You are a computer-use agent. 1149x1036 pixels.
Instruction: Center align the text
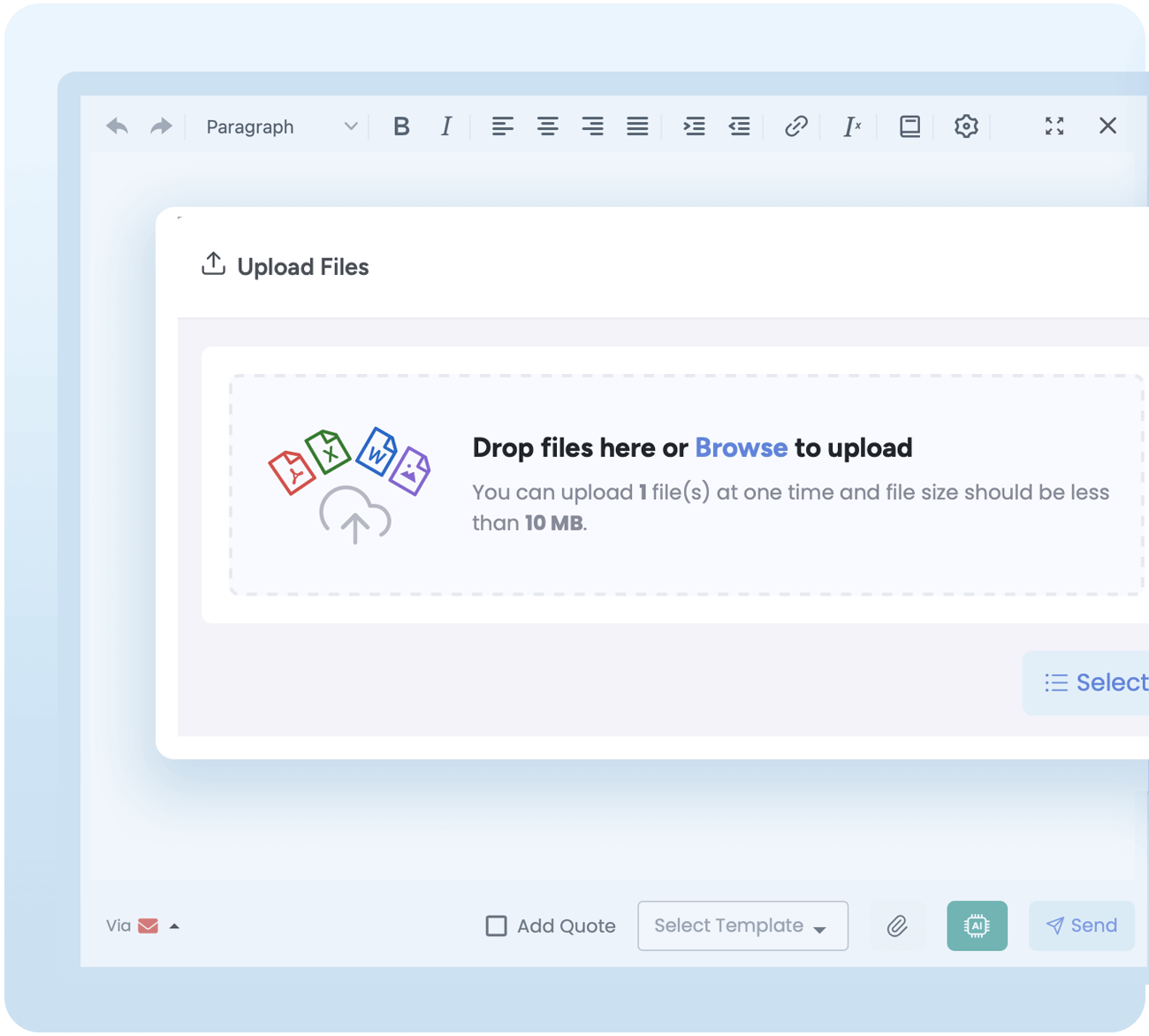[547, 126]
